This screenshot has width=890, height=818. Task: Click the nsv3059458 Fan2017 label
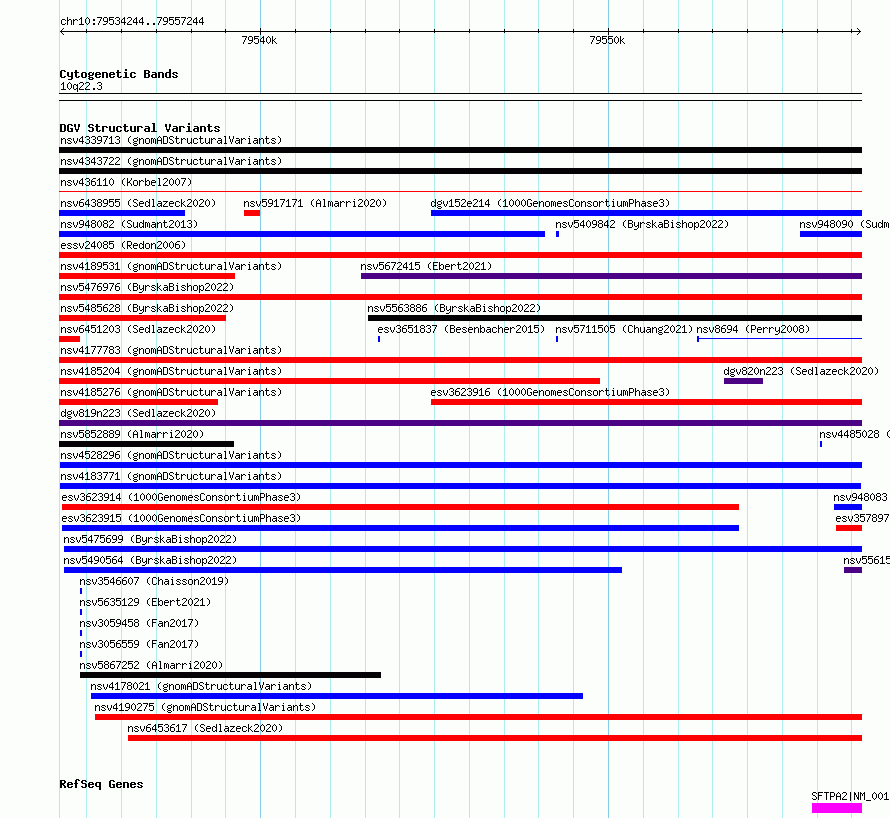pos(139,623)
